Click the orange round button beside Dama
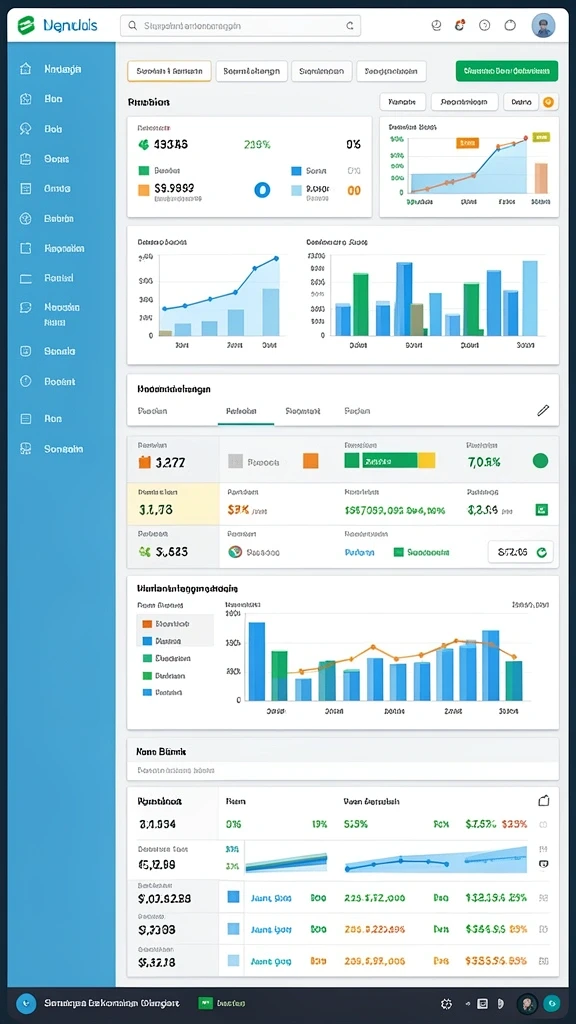This screenshot has width=576, height=1024. (x=549, y=102)
